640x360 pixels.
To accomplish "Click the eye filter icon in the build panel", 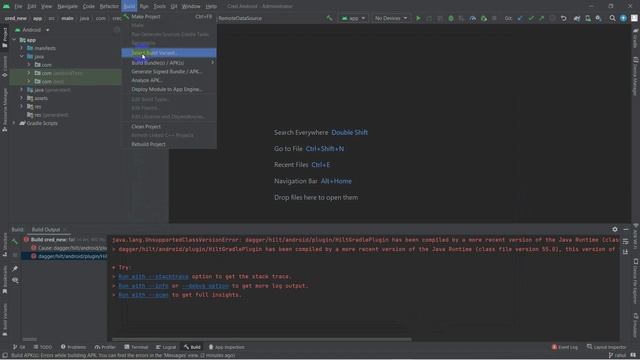I will pos(15,280).
